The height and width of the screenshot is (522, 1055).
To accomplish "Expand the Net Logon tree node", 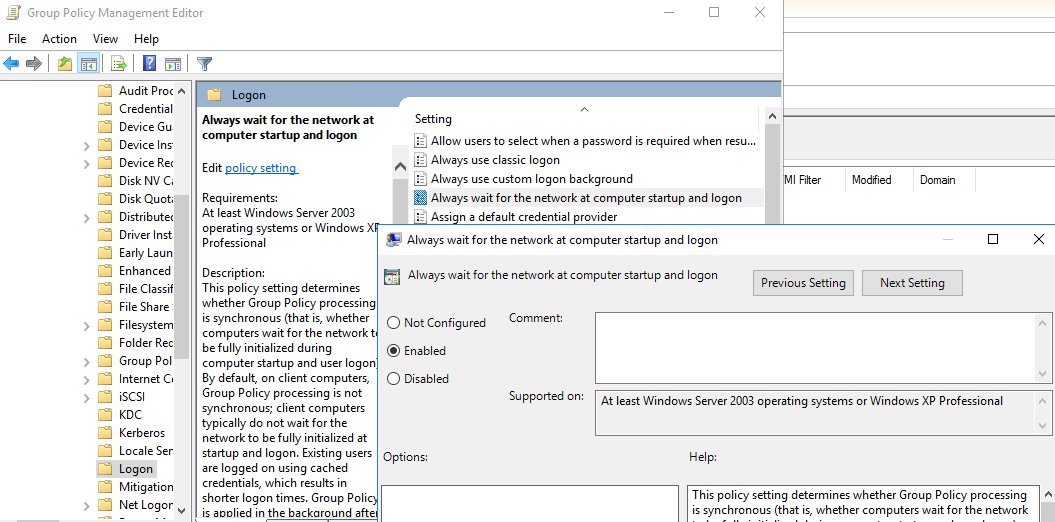I will pos(86,506).
